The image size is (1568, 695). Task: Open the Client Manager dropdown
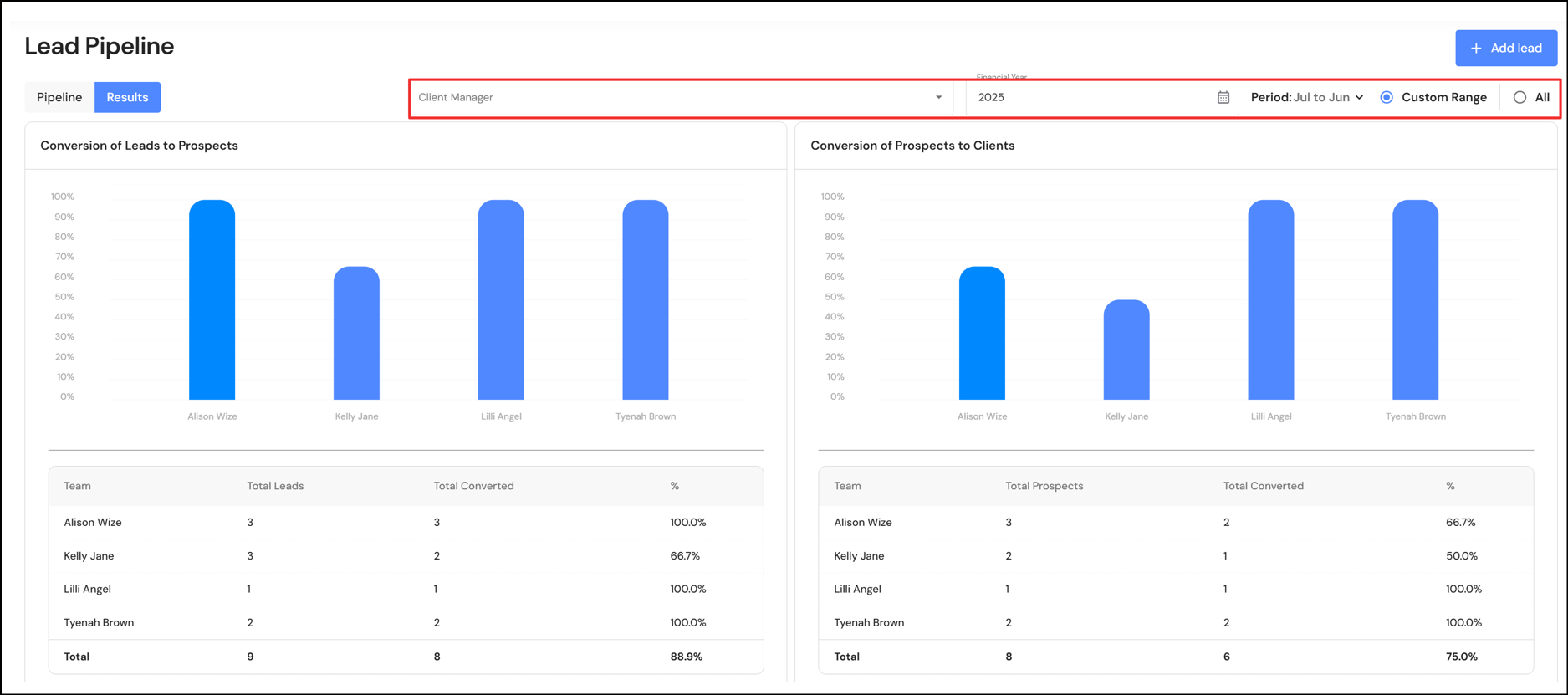coord(682,97)
